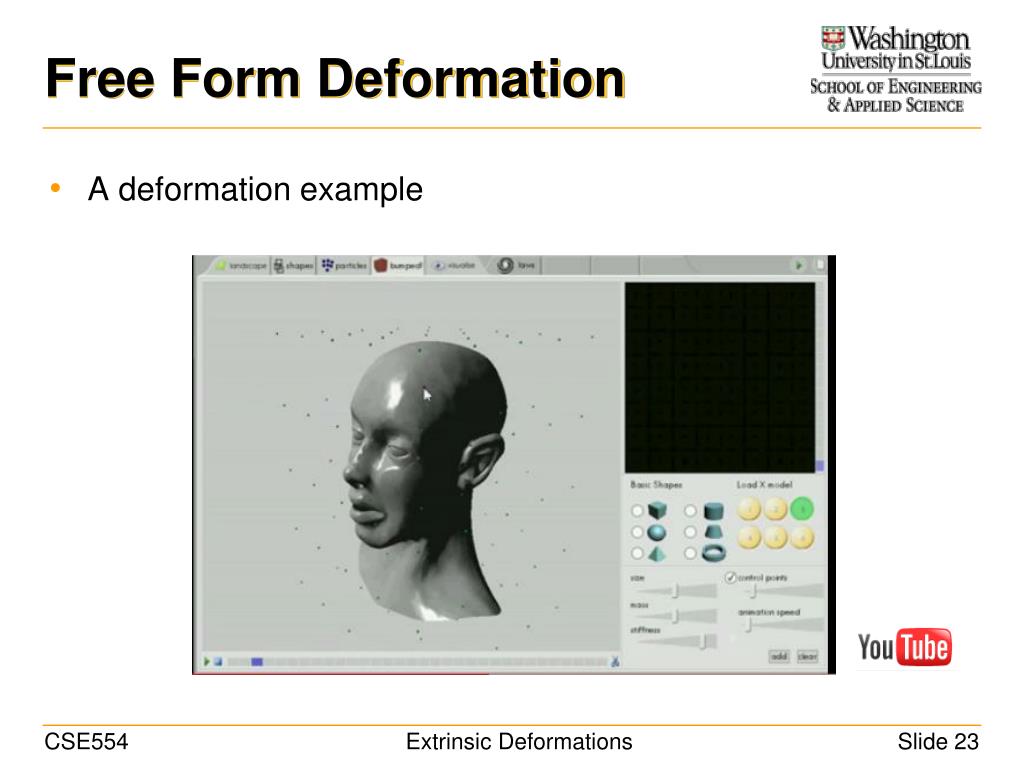The image size is (1024, 768).
Task: Click the black texture preview panel
Action: coord(720,377)
